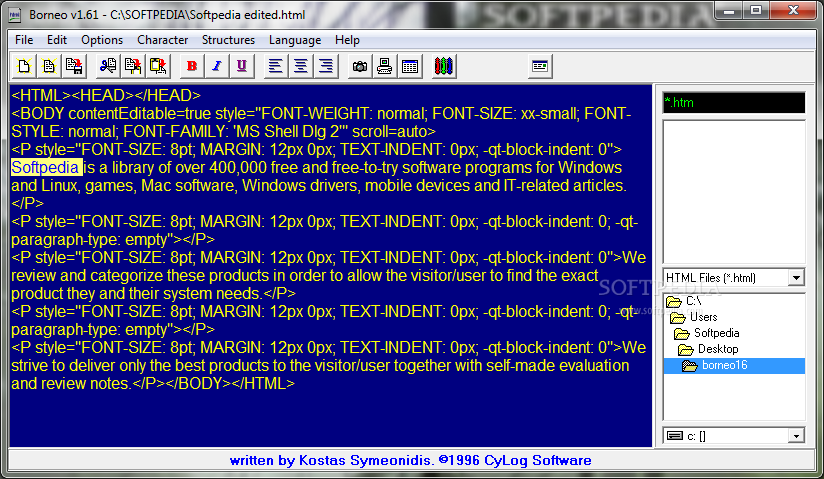Screen dimensions: 824x479
Task: Maximize the Borneo window
Action: click(756, 11)
